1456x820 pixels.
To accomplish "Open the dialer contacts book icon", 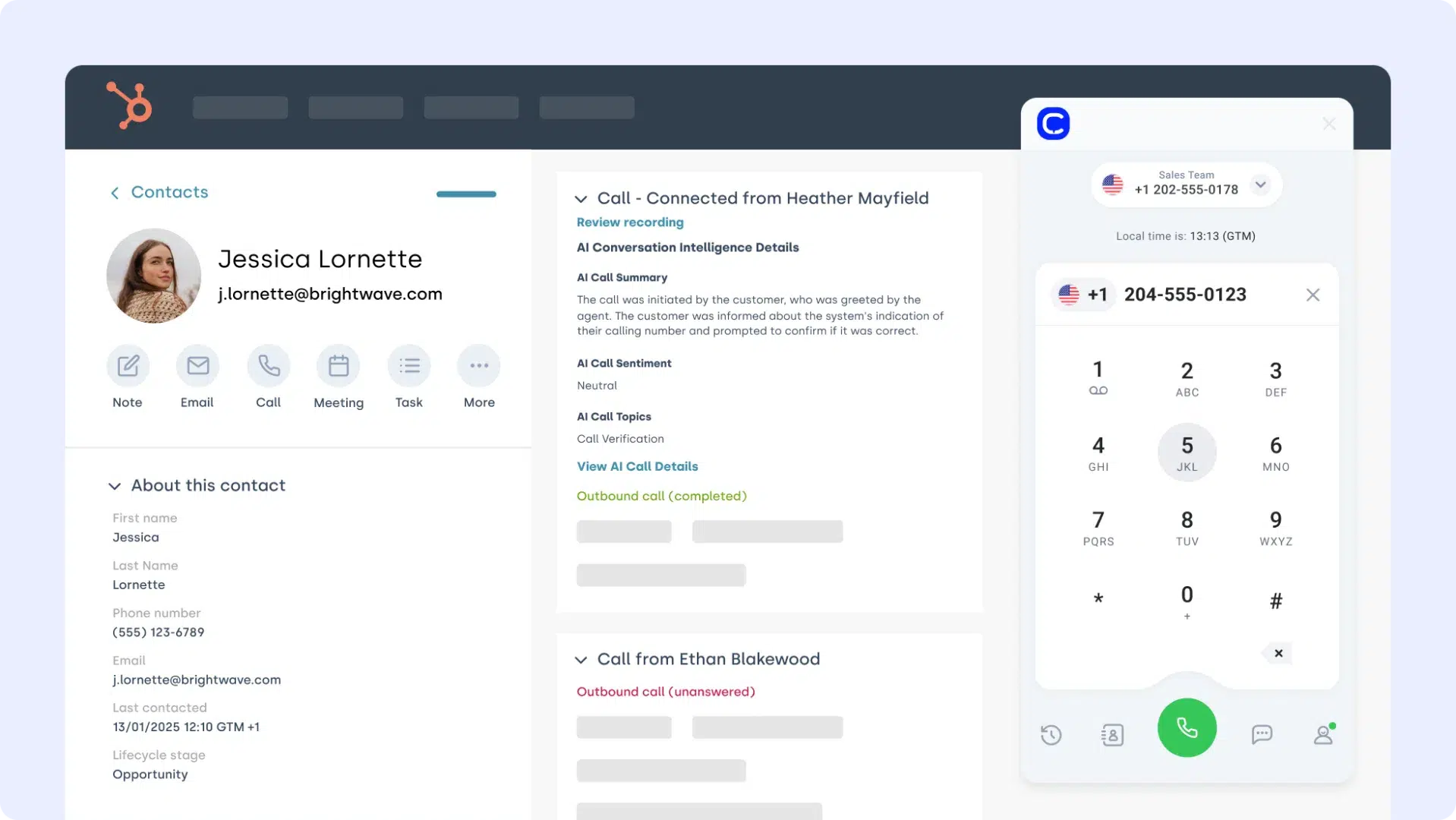I will pyautogui.click(x=1112, y=734).
